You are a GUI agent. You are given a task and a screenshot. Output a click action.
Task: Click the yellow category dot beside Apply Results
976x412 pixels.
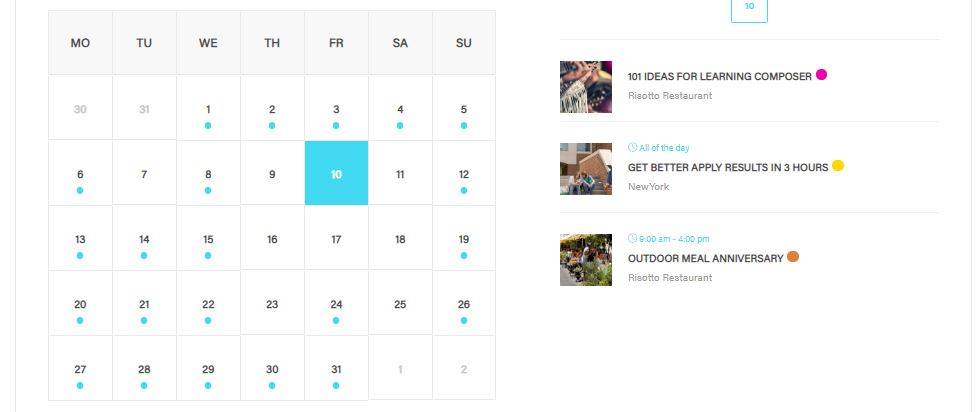(838, 166)
